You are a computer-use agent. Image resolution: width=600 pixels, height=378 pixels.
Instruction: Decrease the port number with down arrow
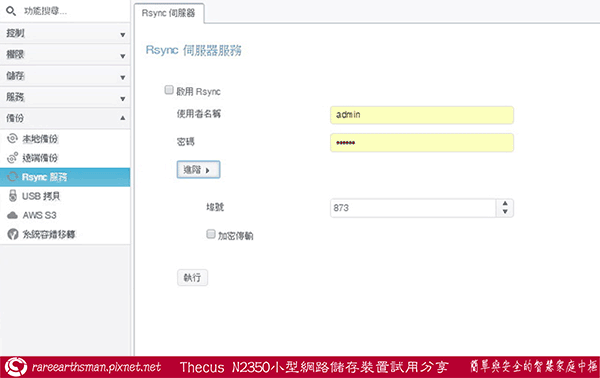[x=505, y=212]
